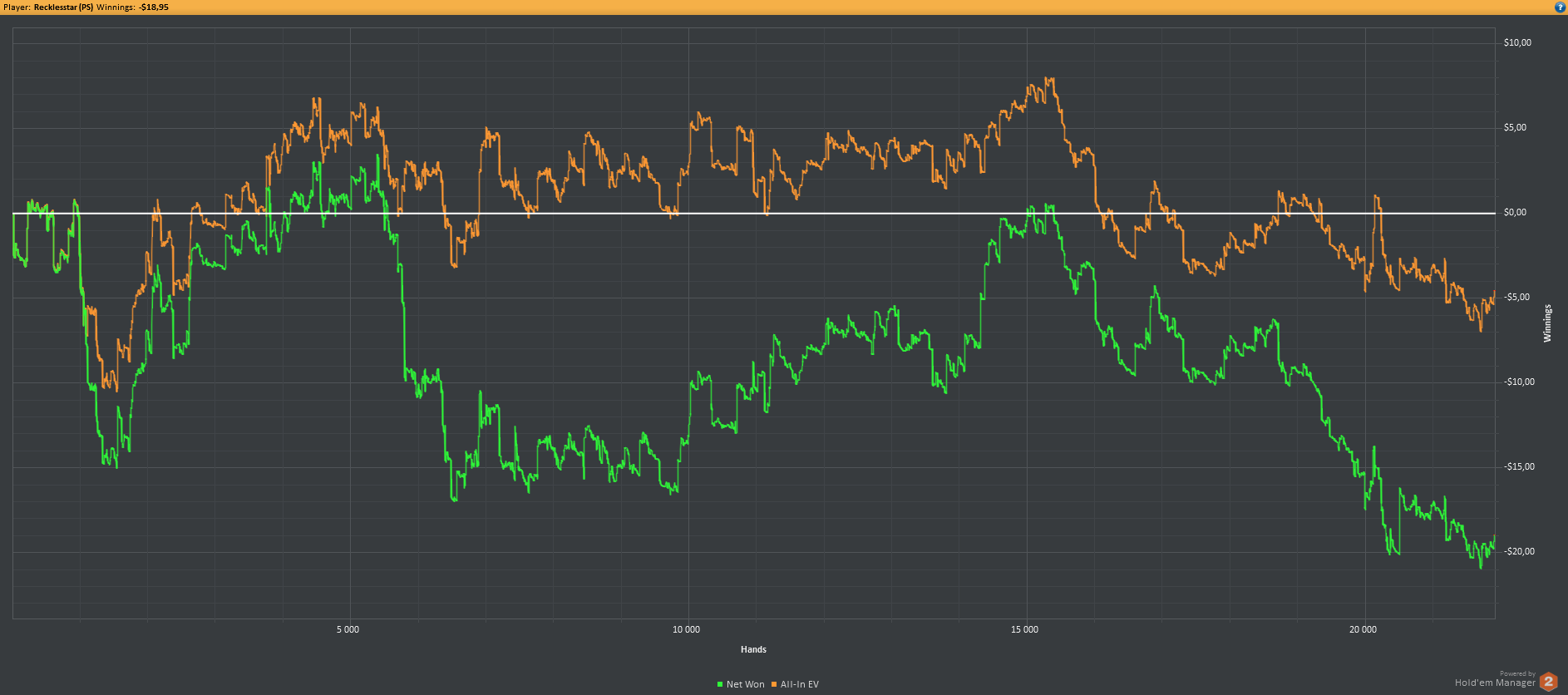Click the 20 000 hands axis tick label
The image size is (1568, 695).
click(x=1363, y=629)
